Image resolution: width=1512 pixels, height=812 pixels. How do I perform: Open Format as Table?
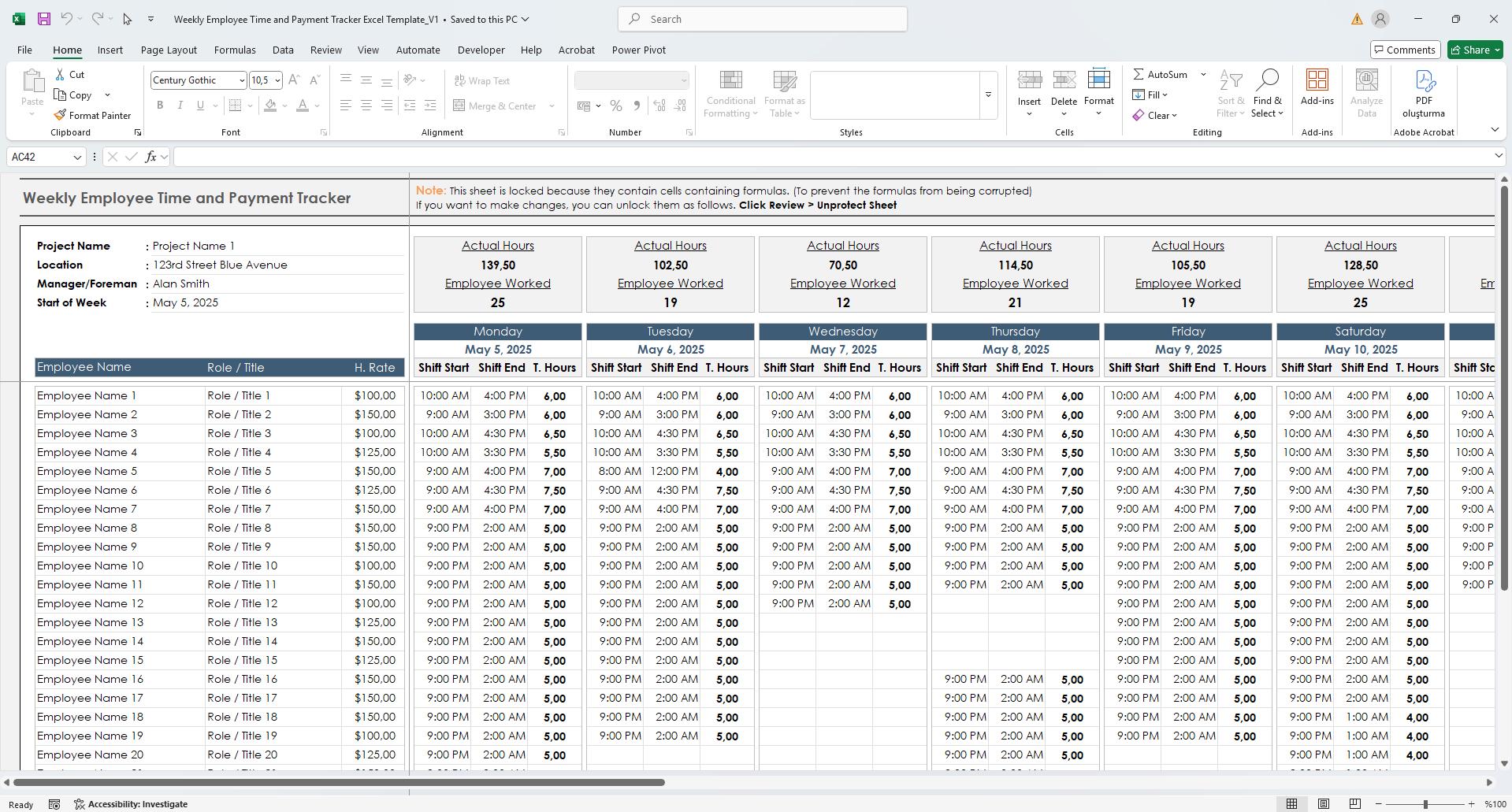(784, 95)
